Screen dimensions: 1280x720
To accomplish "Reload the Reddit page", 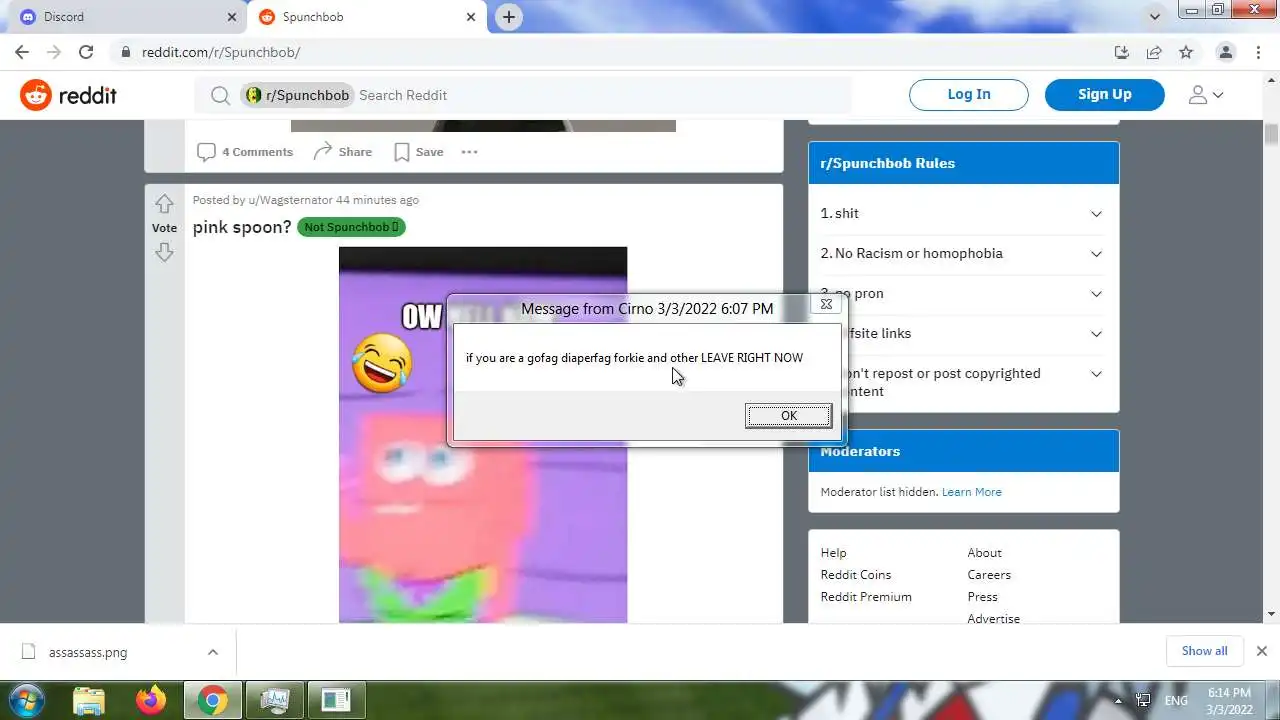I will (86, 52).
